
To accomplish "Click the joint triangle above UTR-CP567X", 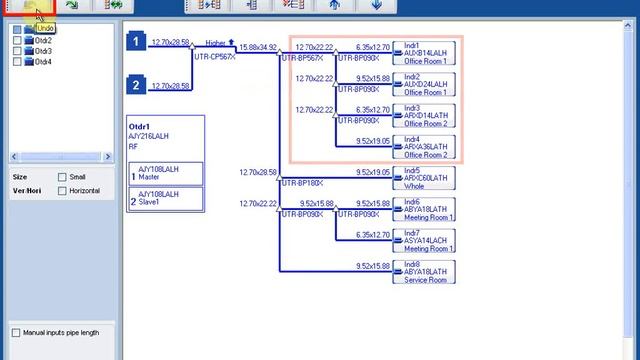I will click(x=192, y=46).
